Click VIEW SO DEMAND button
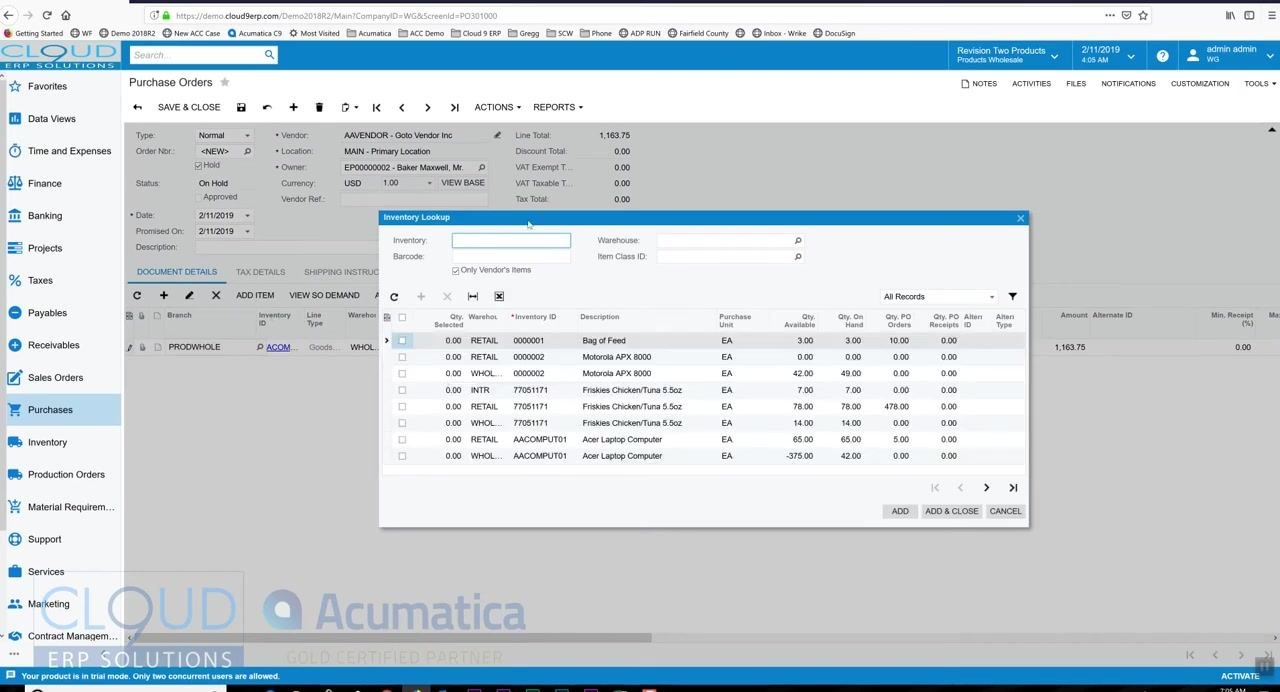Screen dimensions: 1280x692 324,296
